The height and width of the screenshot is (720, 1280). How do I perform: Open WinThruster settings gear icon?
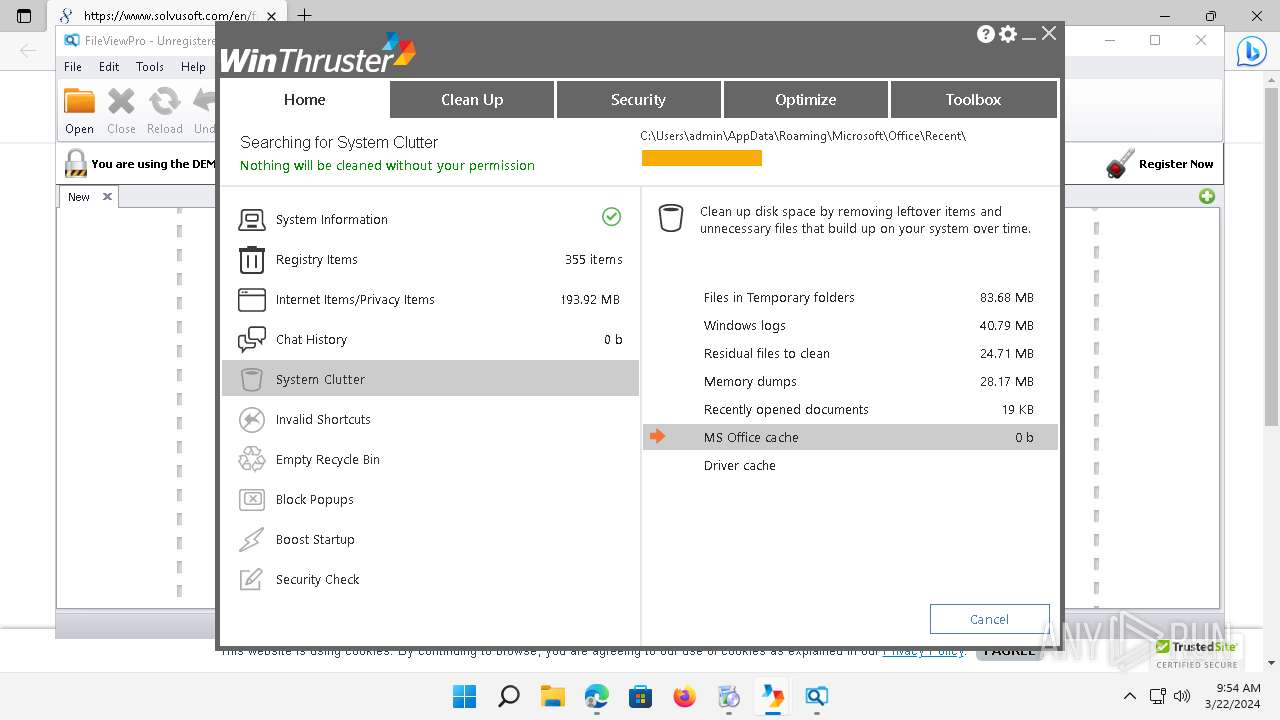1008,34
